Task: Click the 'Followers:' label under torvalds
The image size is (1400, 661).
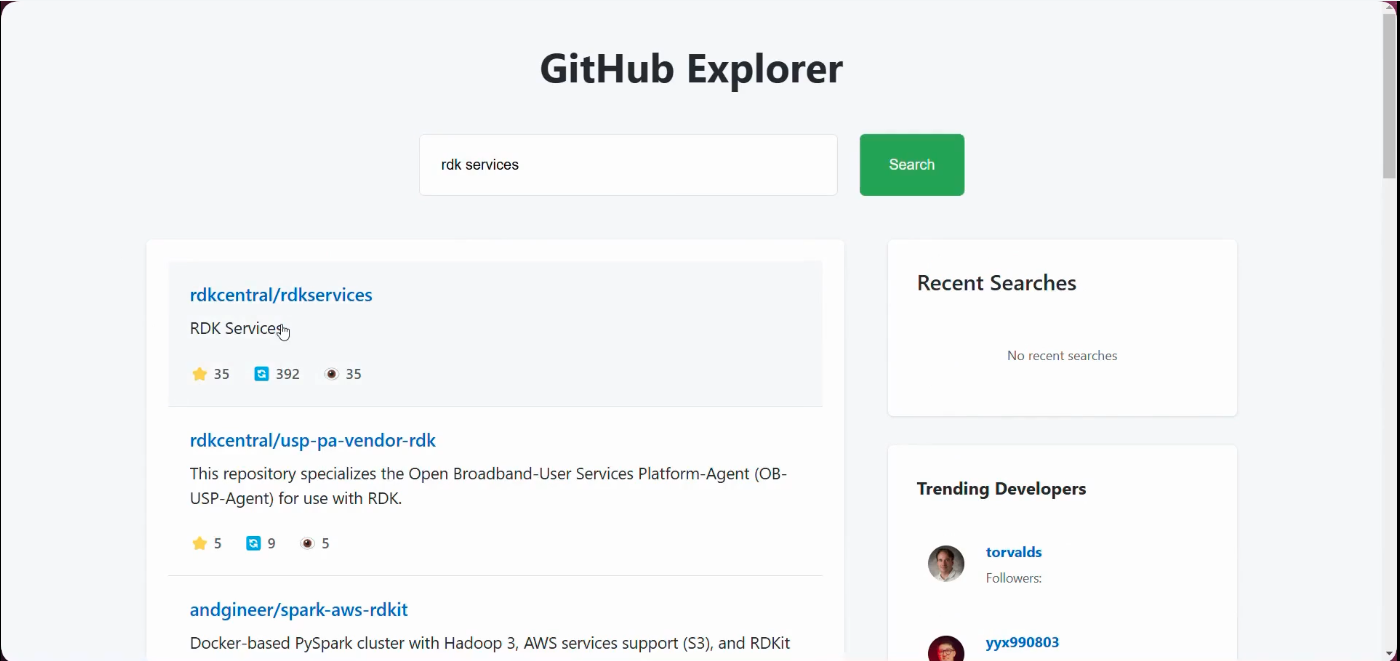Action: [x=1014, y=578]
